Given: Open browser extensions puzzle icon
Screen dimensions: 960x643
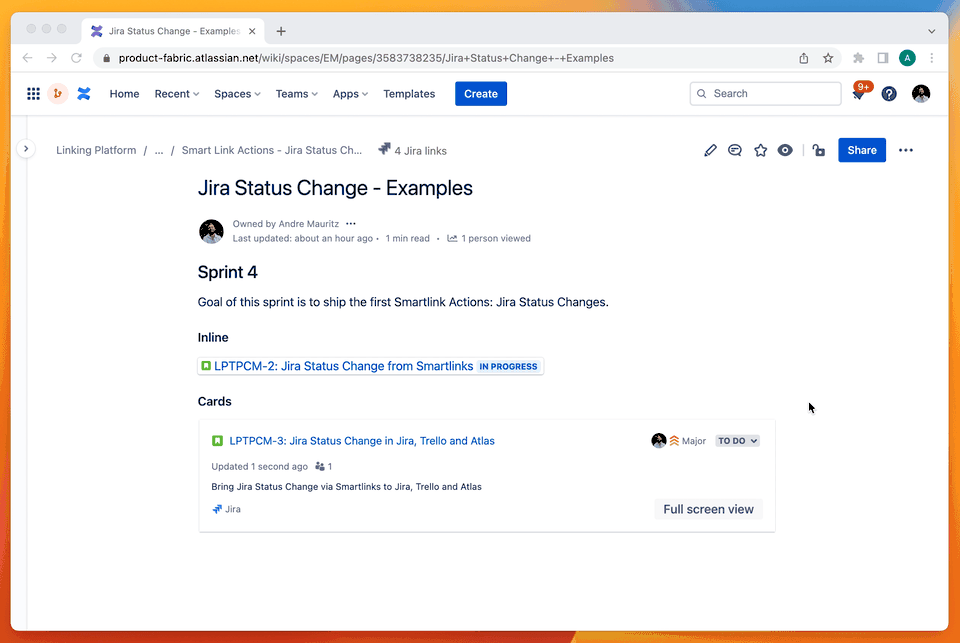Looking at the screenshot, I should [x=858, y=58].
